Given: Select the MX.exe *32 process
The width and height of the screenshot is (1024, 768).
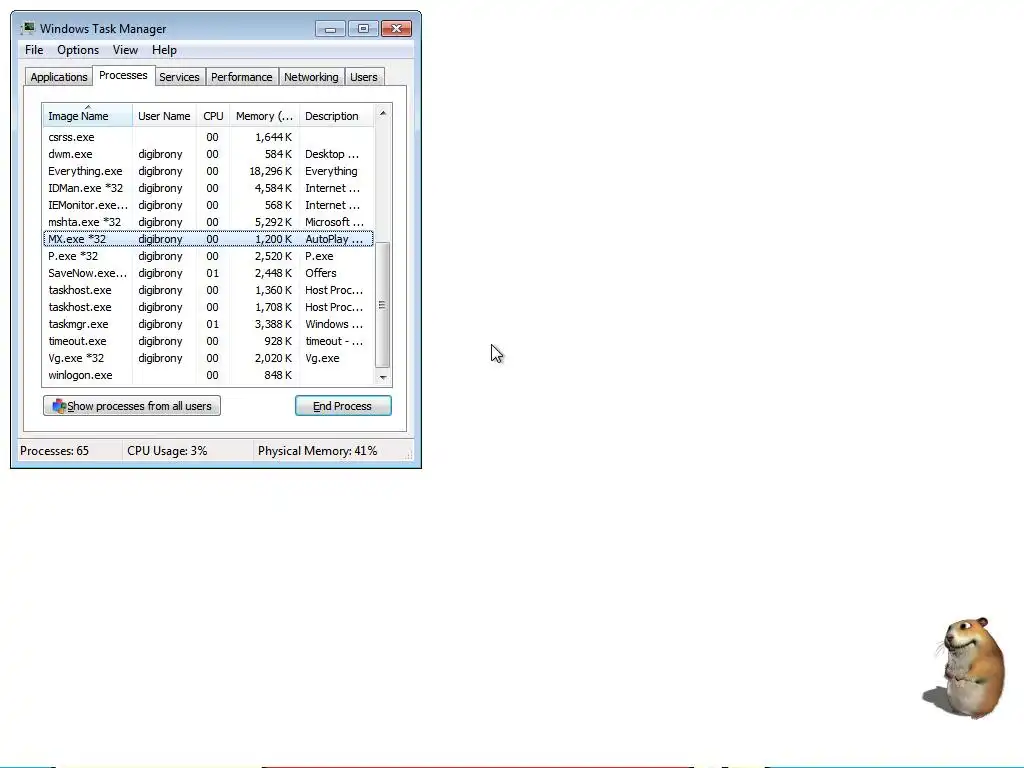Looking at the screenshot, I should (x=208, y=239).
